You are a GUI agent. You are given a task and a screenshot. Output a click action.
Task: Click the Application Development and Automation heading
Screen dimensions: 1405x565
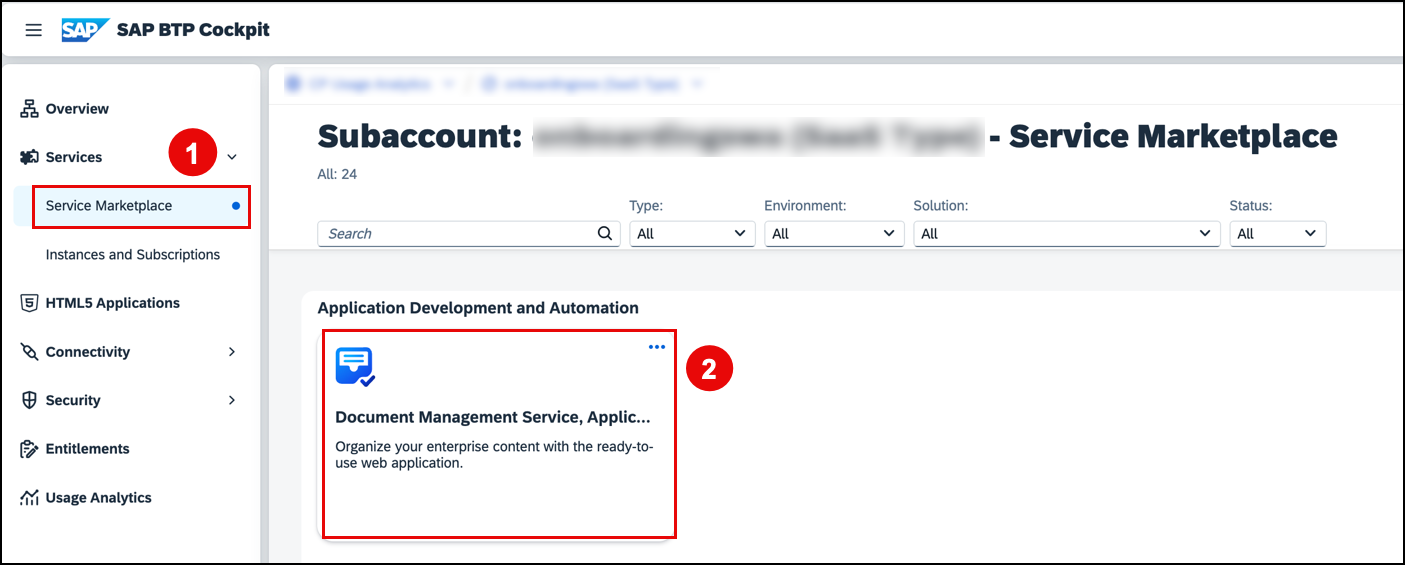(478, 308)
